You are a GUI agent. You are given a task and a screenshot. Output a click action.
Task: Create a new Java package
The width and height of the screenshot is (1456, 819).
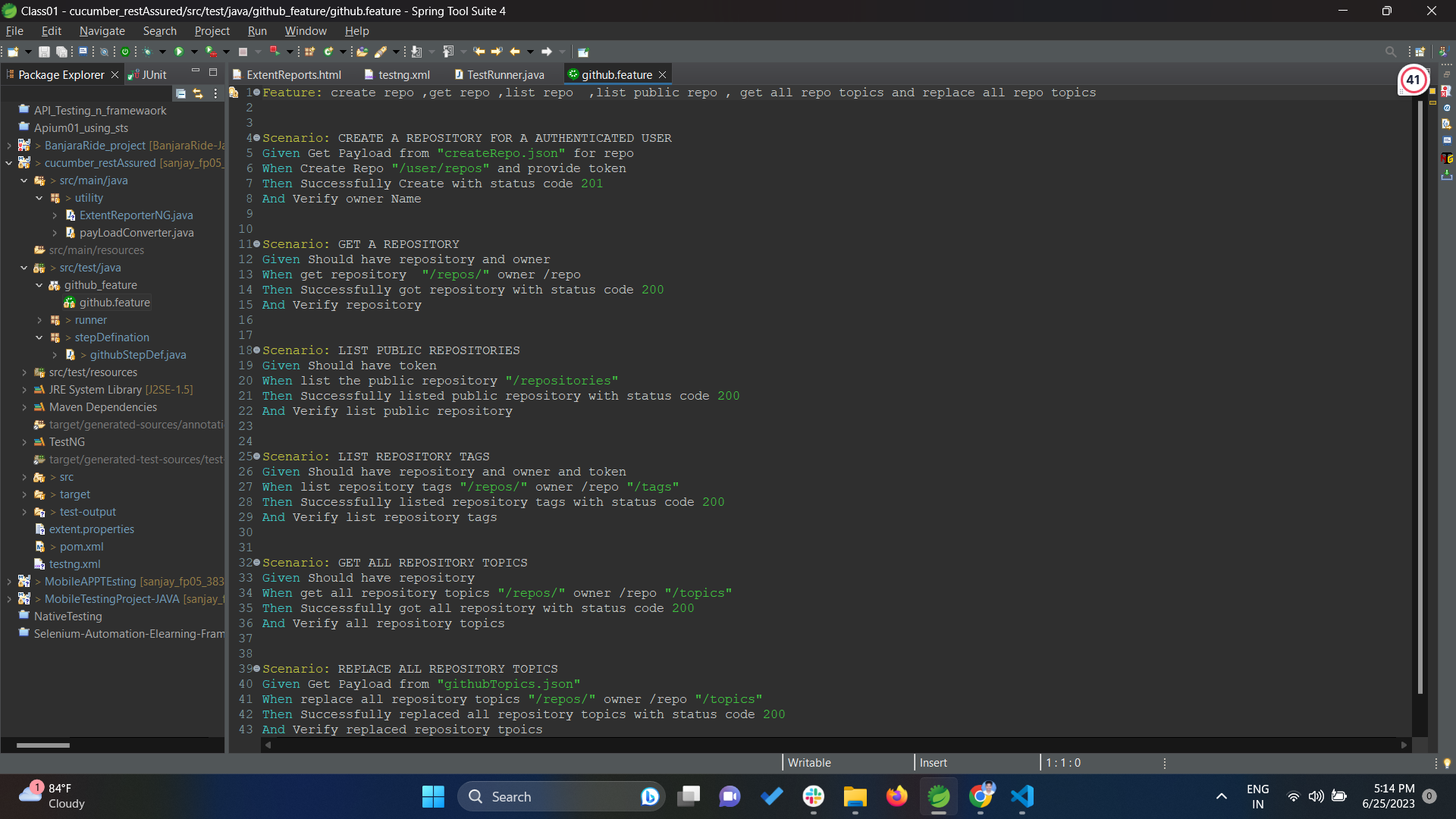tap(309, 52)
